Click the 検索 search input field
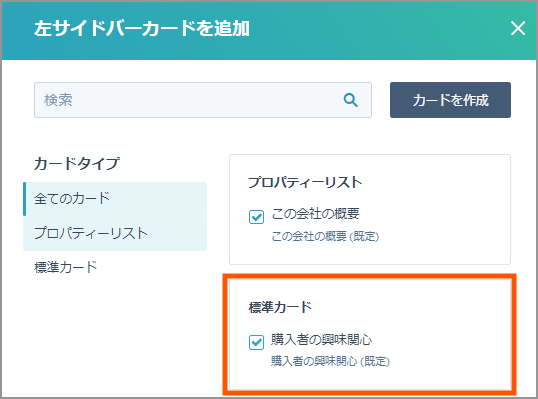 click(x=203, y=100)
